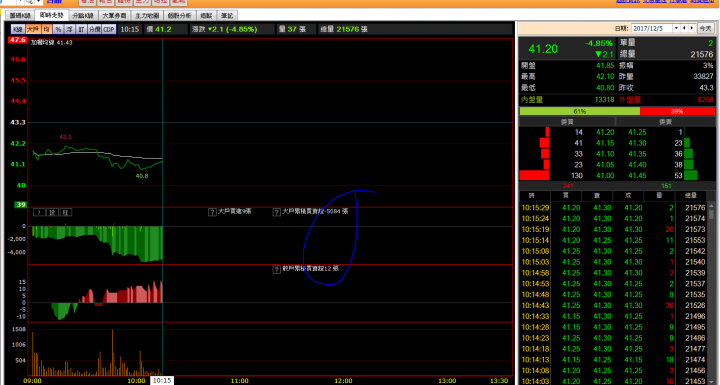Select the bid price 41.00 with volume 130
The image size is (720, 385).
pyautogui.click(x=605, y=176)
